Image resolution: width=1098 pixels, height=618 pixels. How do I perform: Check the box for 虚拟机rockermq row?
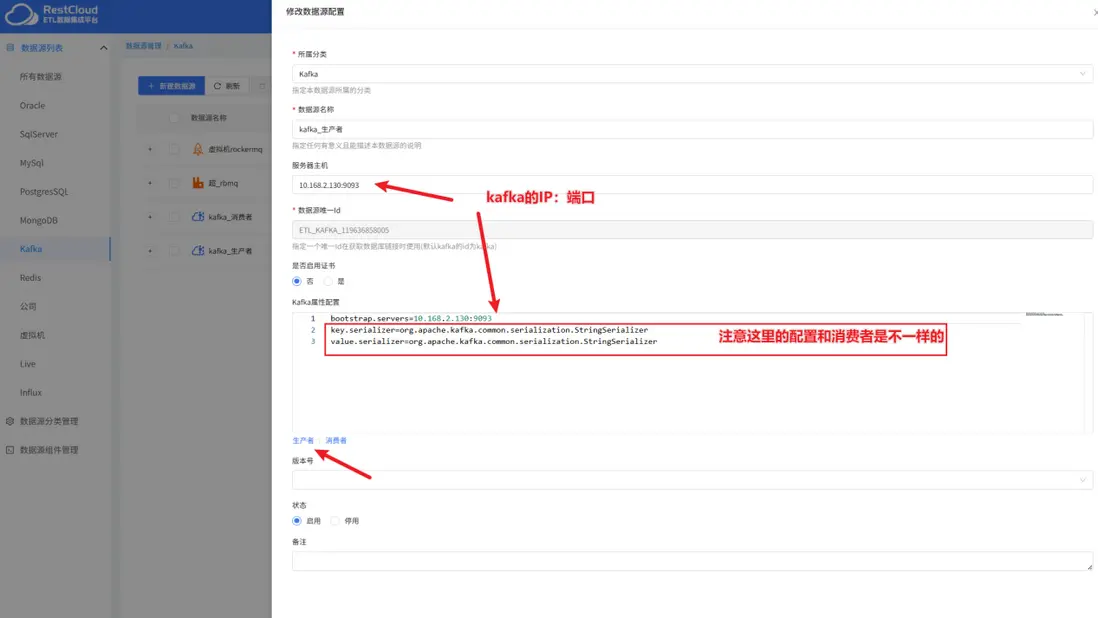click(174, 149)
